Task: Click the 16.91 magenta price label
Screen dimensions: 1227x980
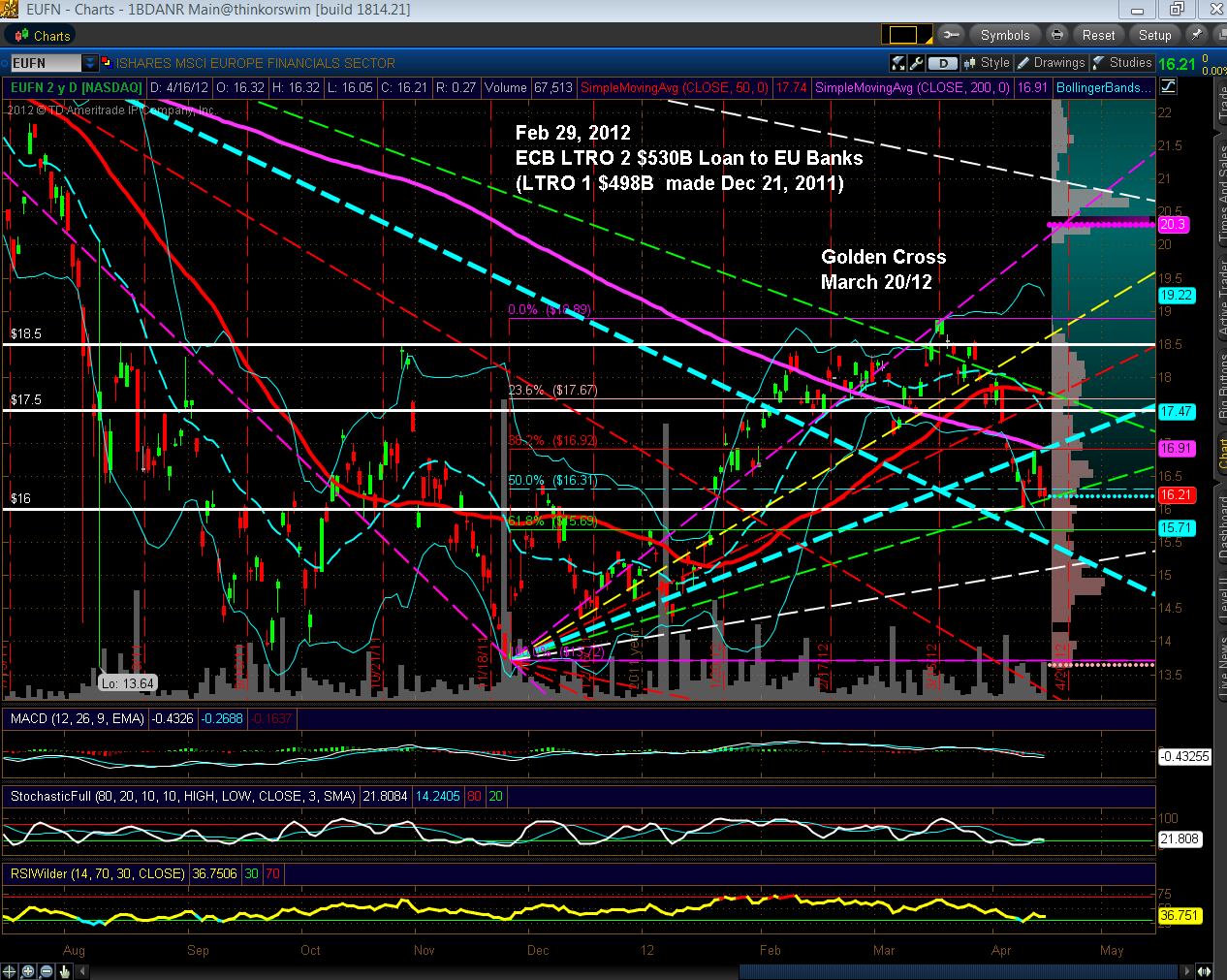Action: [1177, 448]
